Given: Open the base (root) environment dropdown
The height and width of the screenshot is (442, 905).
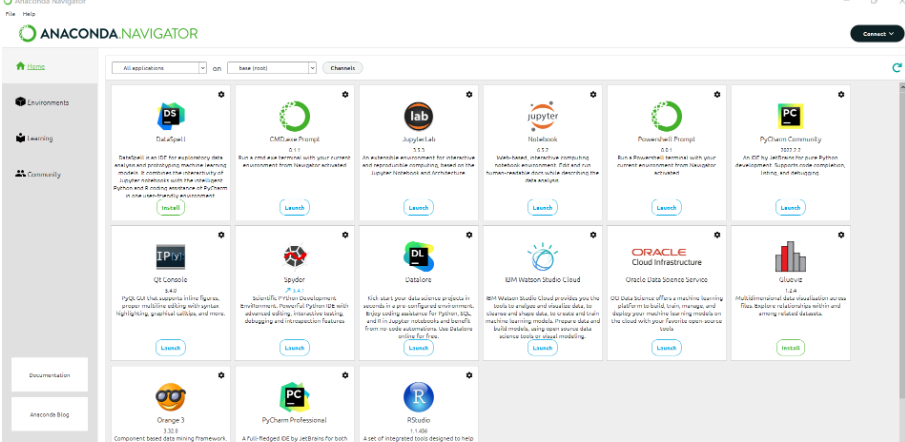Looking at the screenshot, I should click(x=272, y=68).
